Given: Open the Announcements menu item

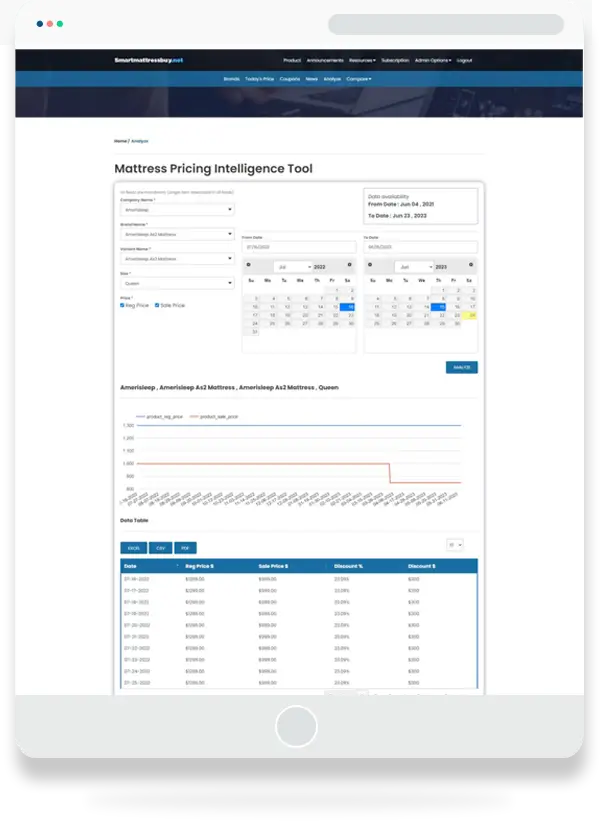Looking at the screenshot, I should (x=325, y=61).
